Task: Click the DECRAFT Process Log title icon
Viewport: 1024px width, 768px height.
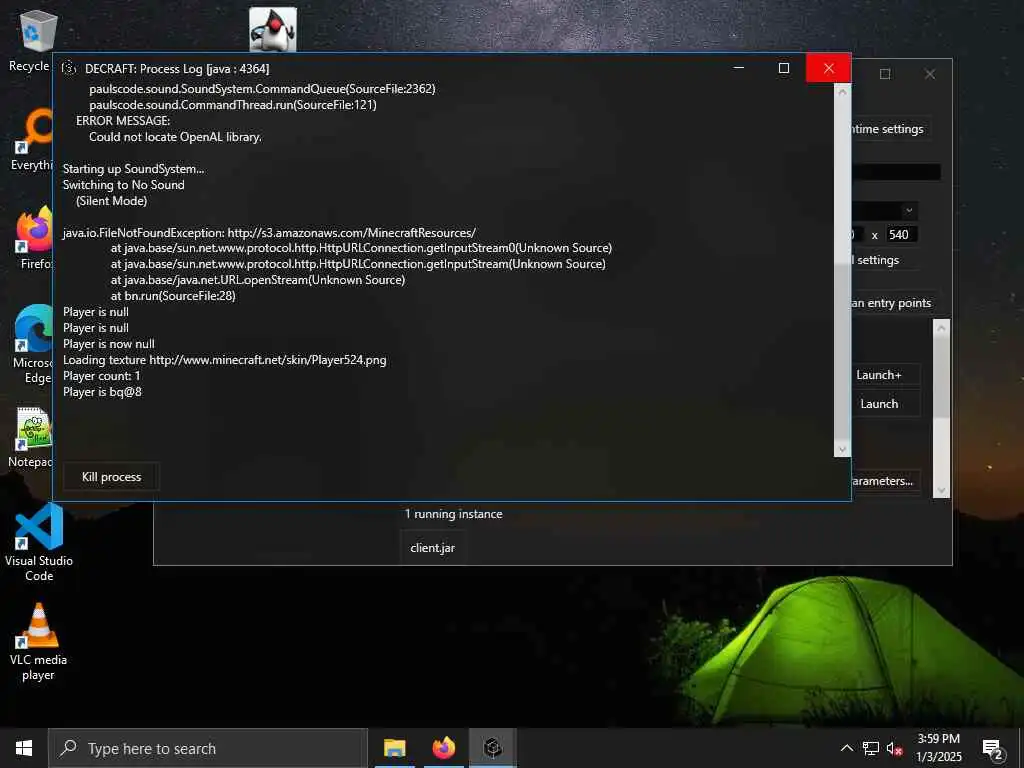Action: tap(69, 68)
